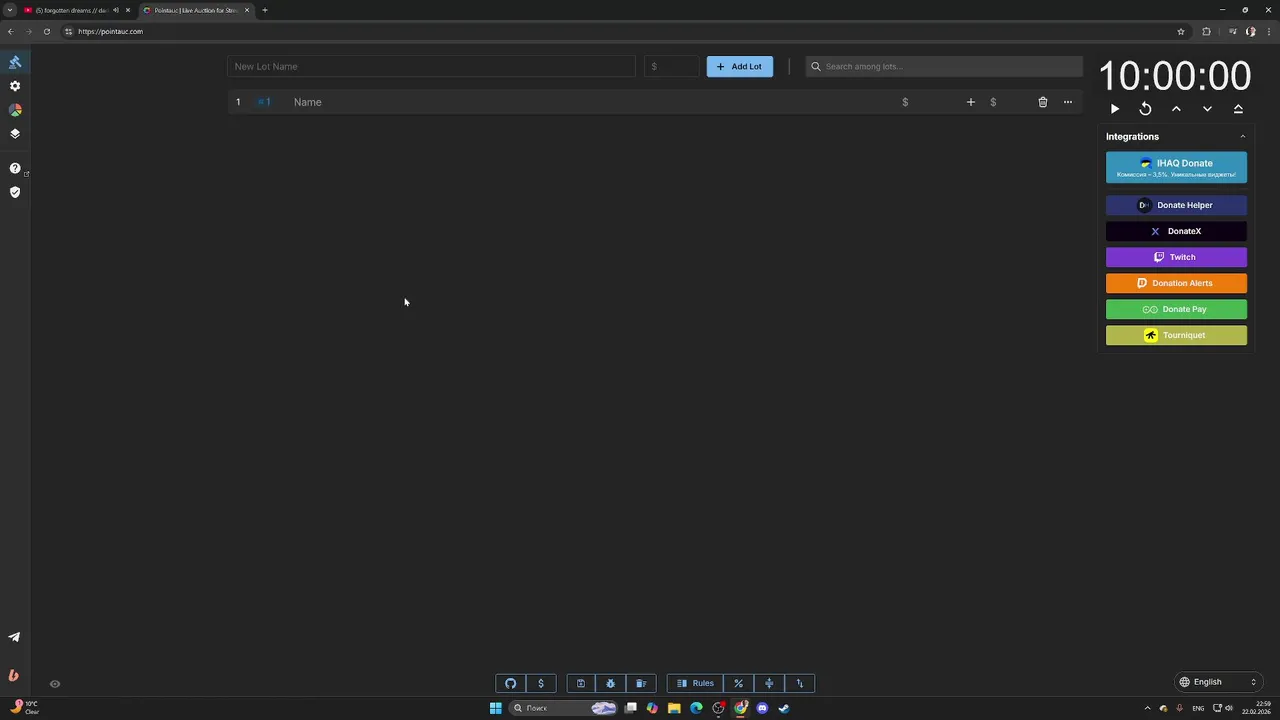Open Discord from taskbar
1280x720 pixels.
(x=762, y=708)
